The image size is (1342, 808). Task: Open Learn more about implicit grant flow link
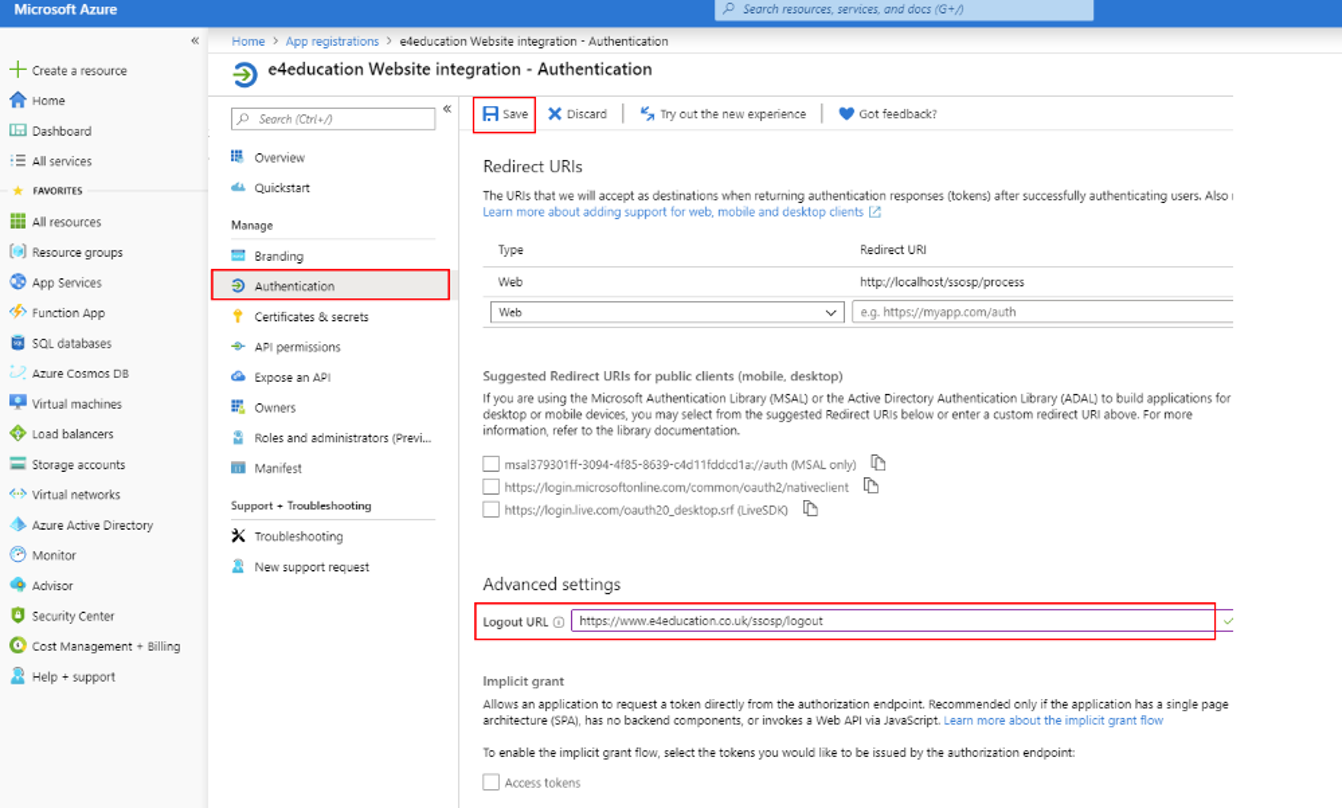1053,720
